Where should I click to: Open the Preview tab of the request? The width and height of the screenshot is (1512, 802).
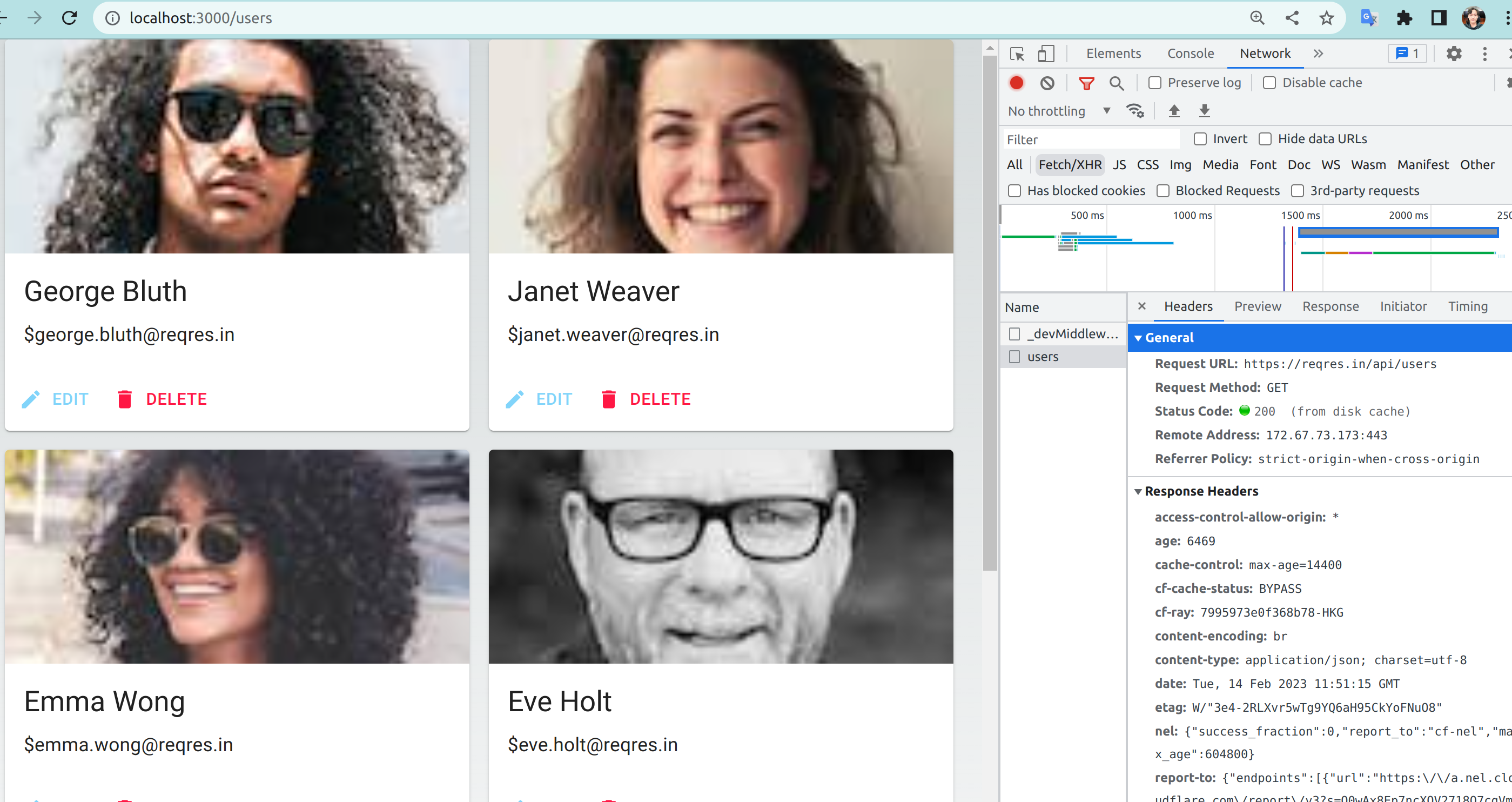pyautogui.click(x=1257, y=306)
